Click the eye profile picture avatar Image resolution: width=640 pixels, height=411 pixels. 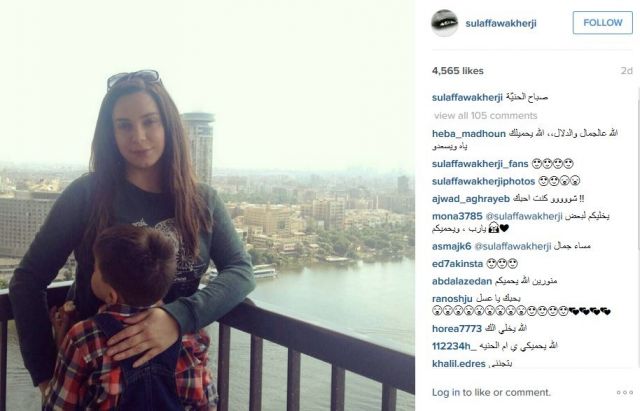444,23
